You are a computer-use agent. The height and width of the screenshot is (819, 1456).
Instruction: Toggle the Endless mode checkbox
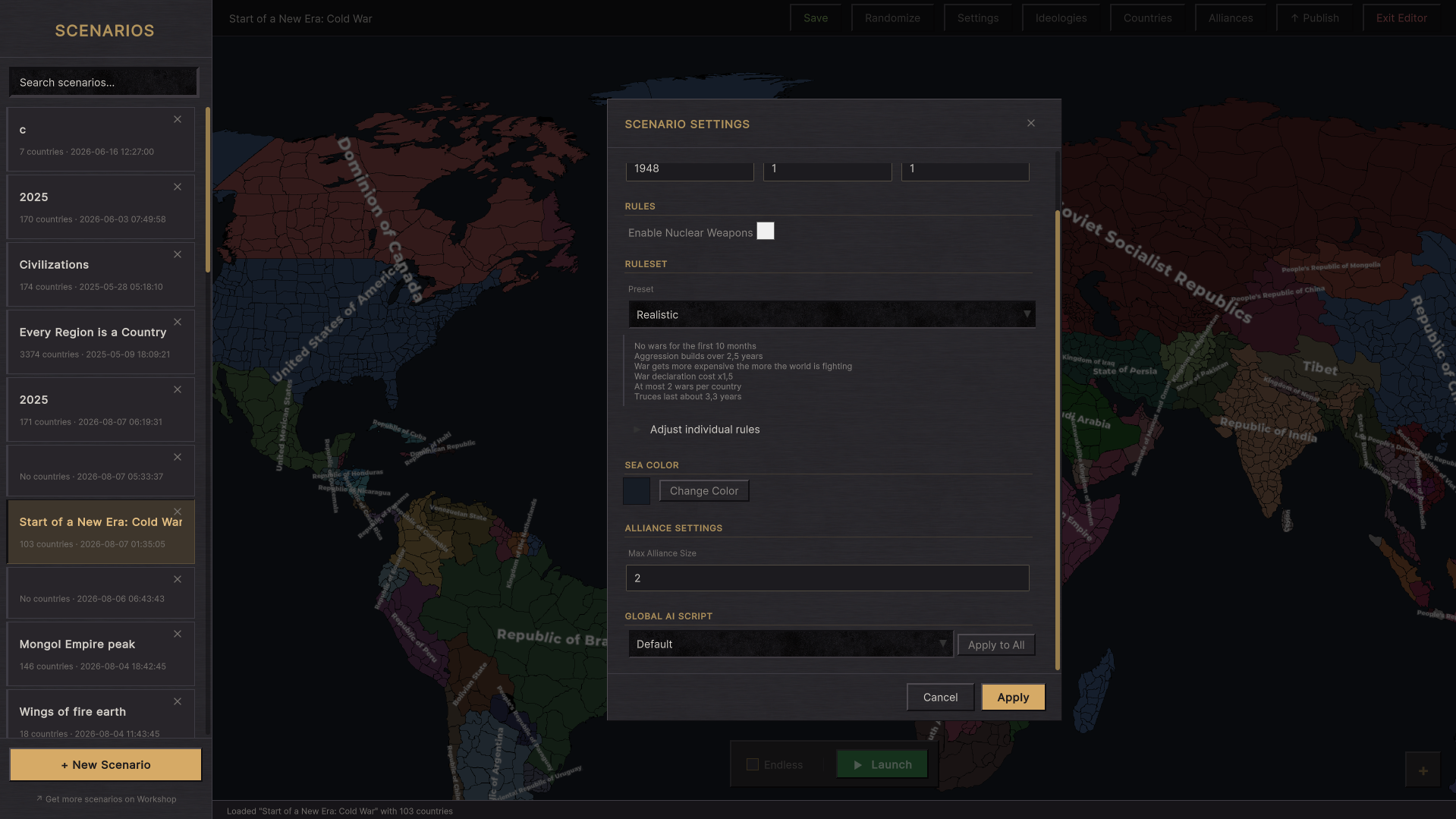point(753,764)
